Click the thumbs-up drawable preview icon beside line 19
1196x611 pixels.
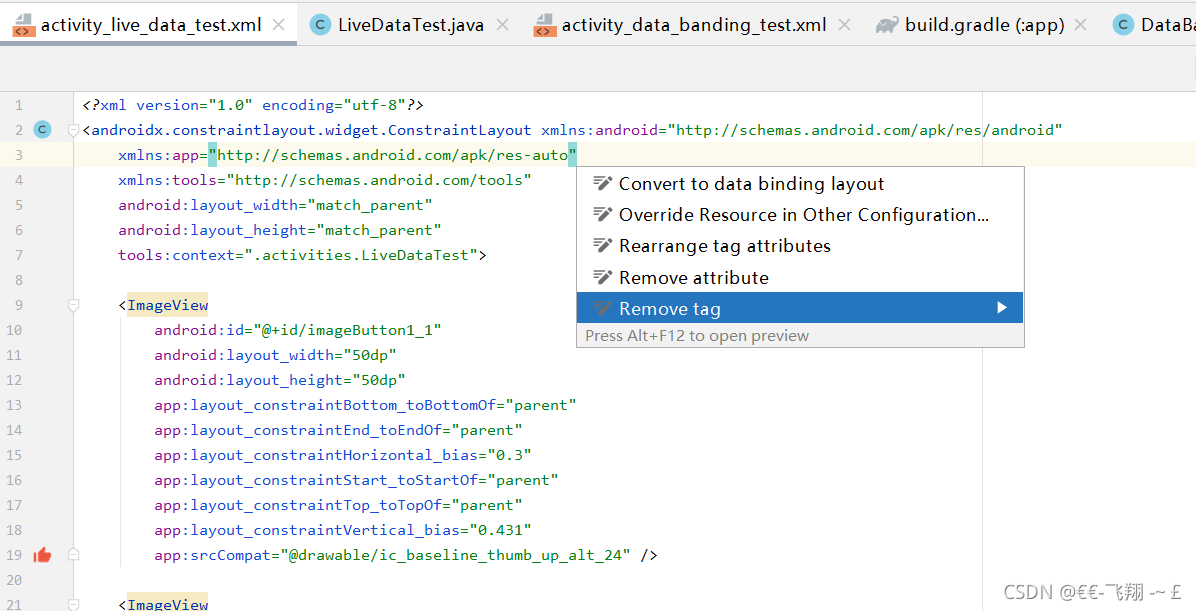click(41, 554)
